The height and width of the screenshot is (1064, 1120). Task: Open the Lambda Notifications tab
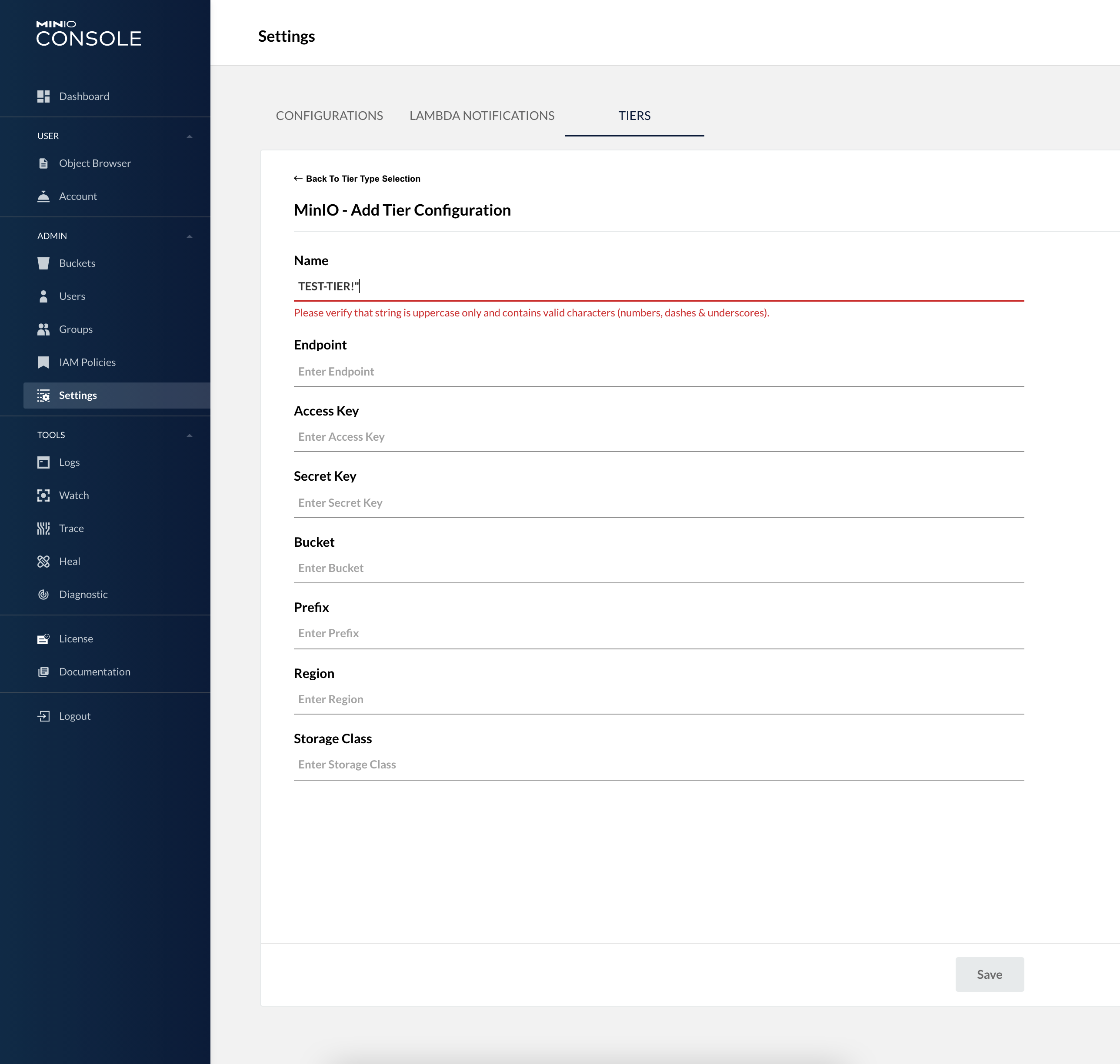pos(482,116)
